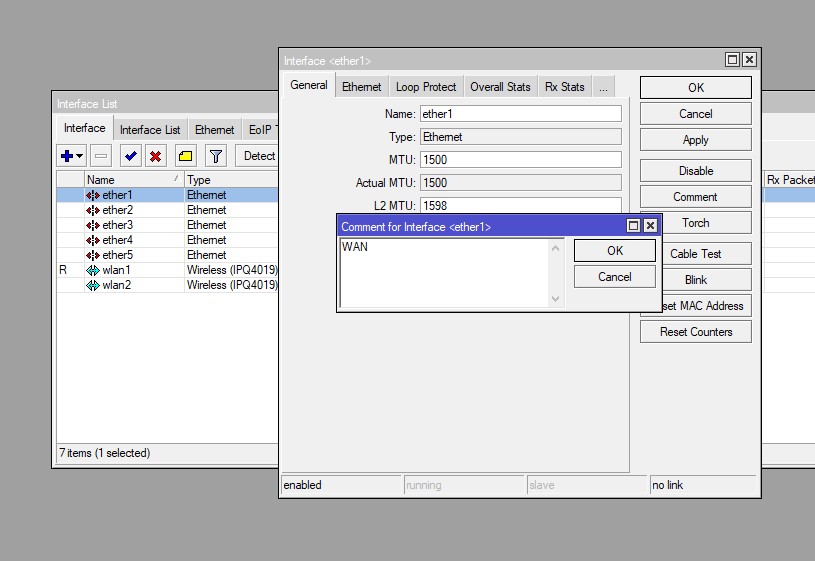Click the red X Disable icon
815x561 pixels.
[155, 156]
